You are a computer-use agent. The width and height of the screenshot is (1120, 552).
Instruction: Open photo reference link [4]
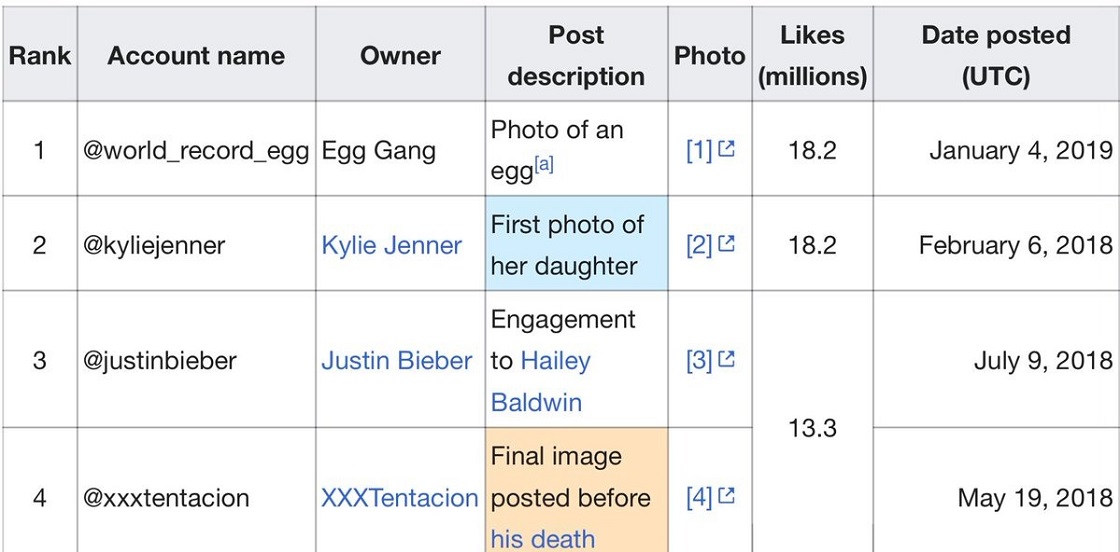[x=699, y=497]
